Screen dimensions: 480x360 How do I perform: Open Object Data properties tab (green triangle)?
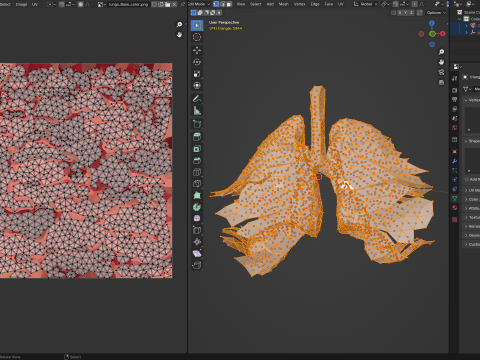[x=455, y=198]
